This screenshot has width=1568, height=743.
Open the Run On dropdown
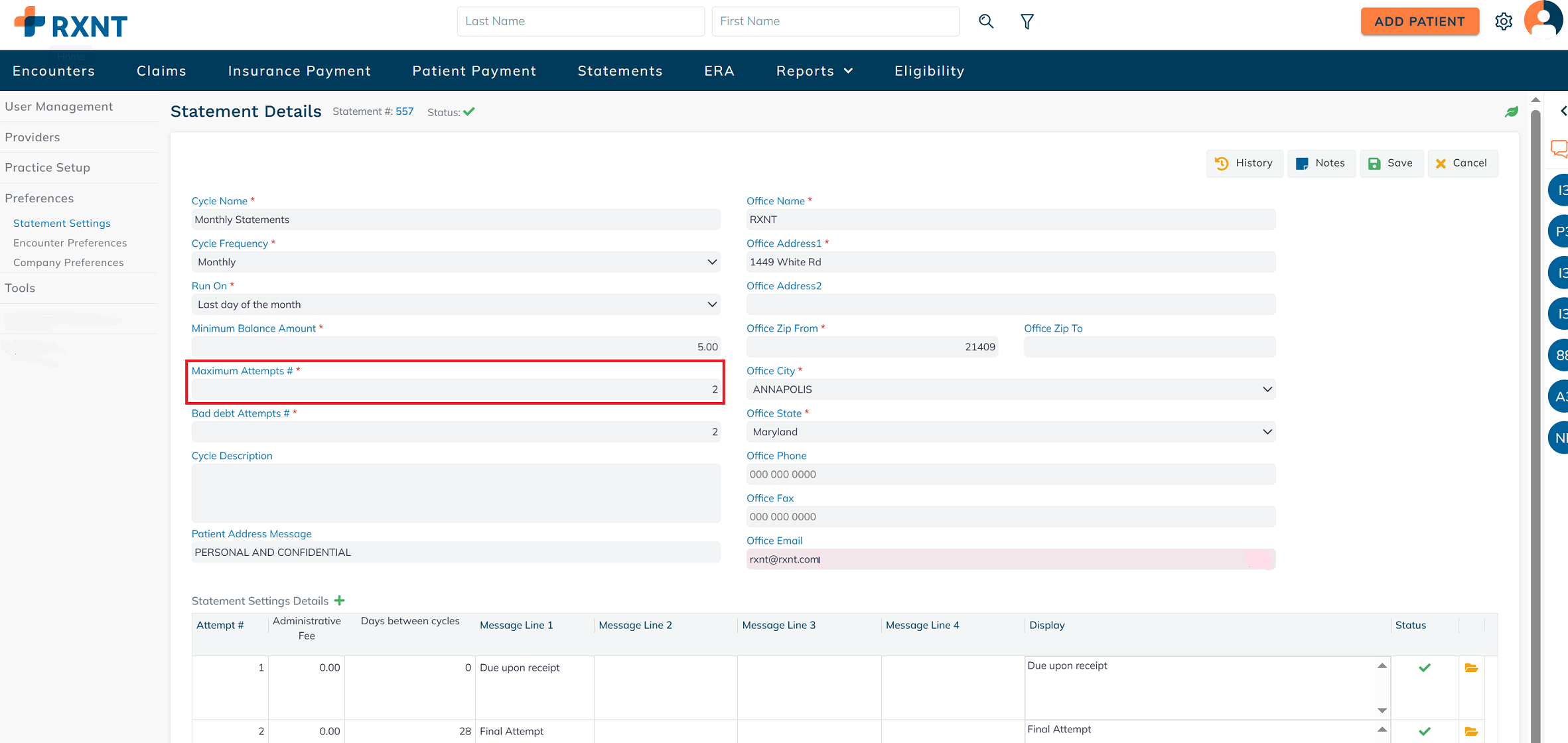[x=456, y=304]
